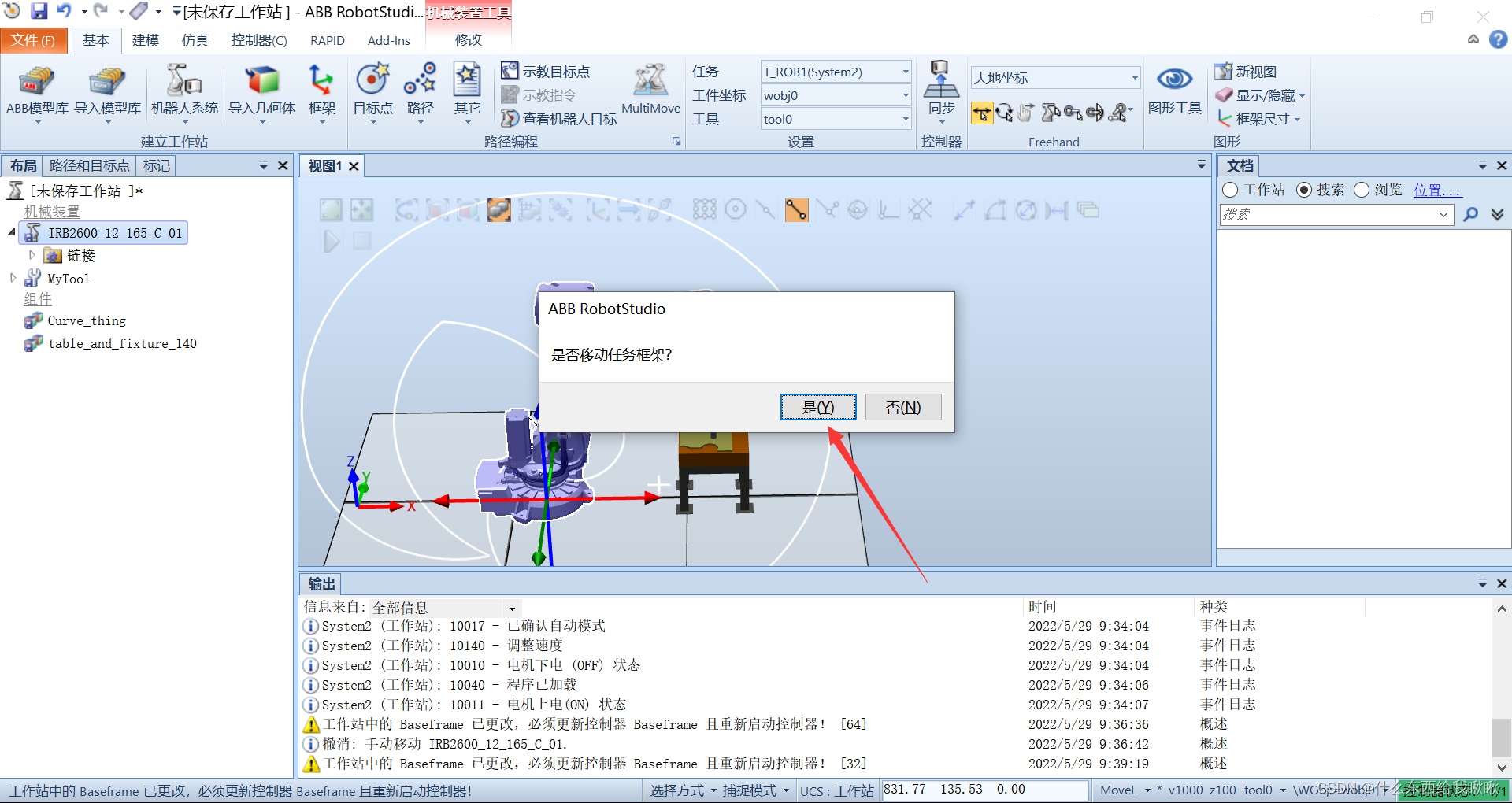Toggle snap-center mode in viewport toolbar
Image resolution: width=1512 pixels, height=803 pixels.
(735, 209)
